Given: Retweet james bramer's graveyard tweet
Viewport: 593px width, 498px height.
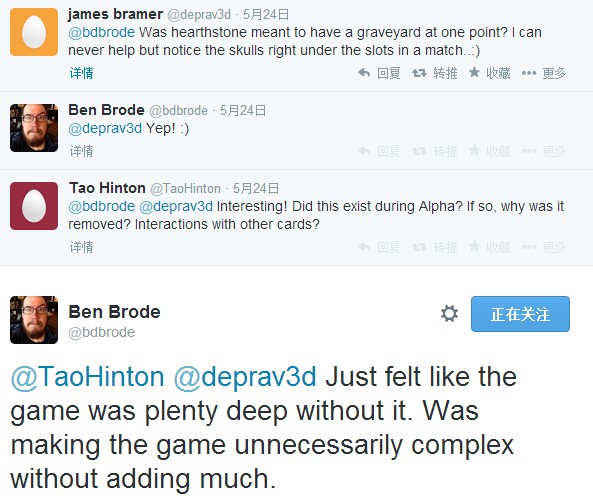Looking at the screenshot, I should 435,73.
